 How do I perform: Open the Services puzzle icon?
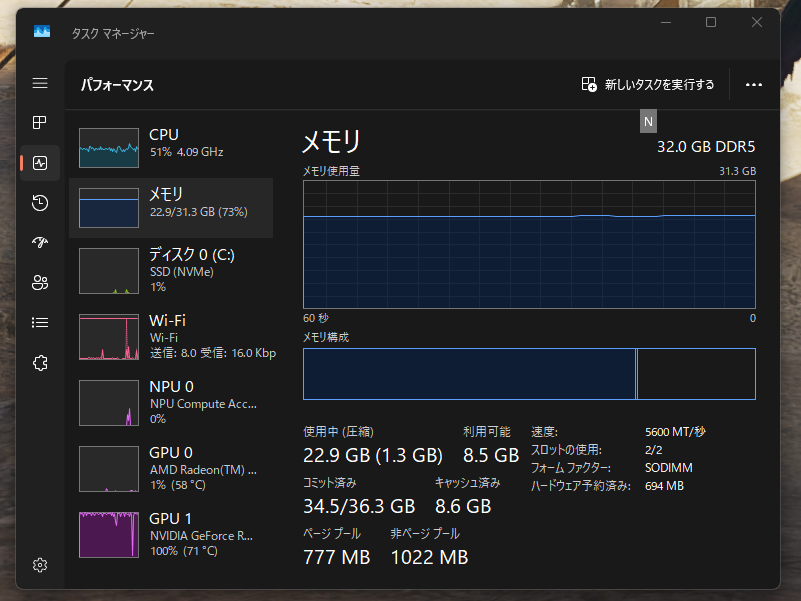(x=40, y=363)
